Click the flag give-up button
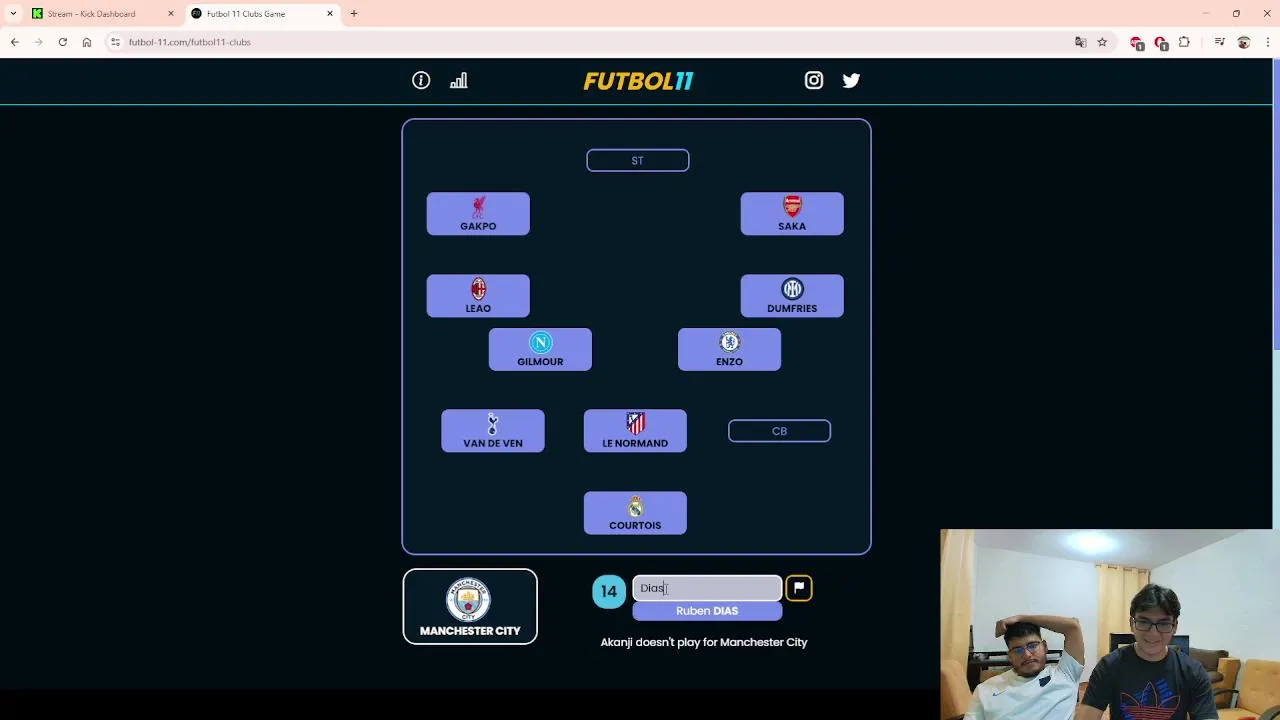The width and height of the screenshot is (1280, 720). (x=799, y=588)
